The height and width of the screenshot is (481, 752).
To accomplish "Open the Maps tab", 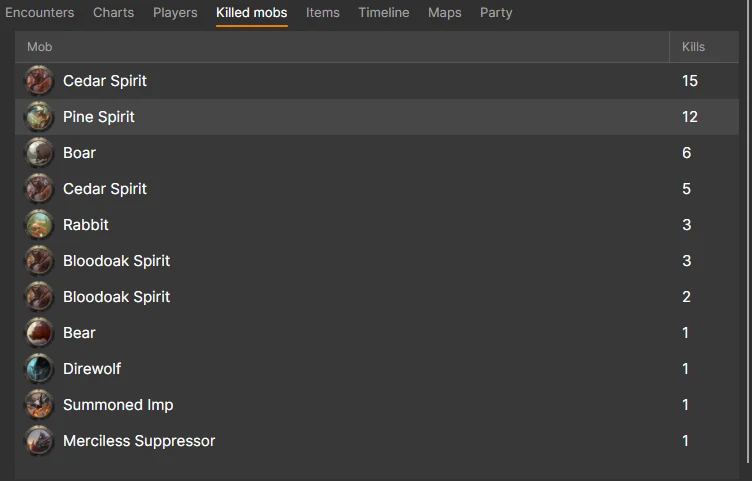I will point(445,12).
